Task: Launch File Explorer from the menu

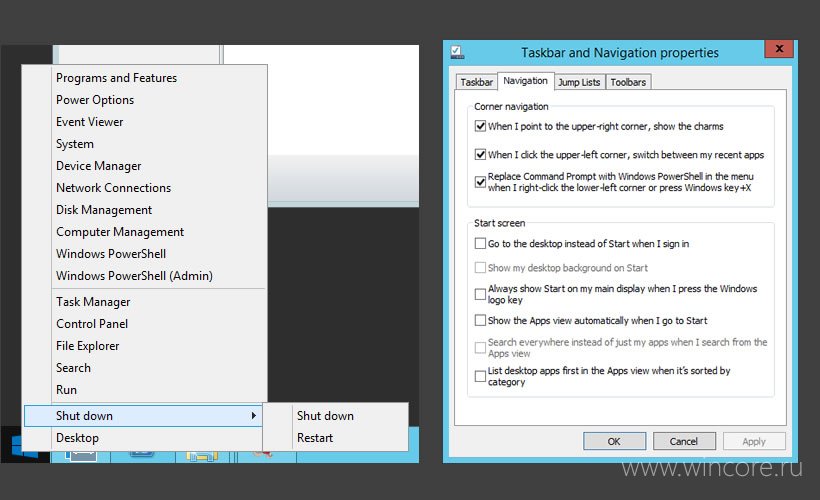Action: [143, 346]
